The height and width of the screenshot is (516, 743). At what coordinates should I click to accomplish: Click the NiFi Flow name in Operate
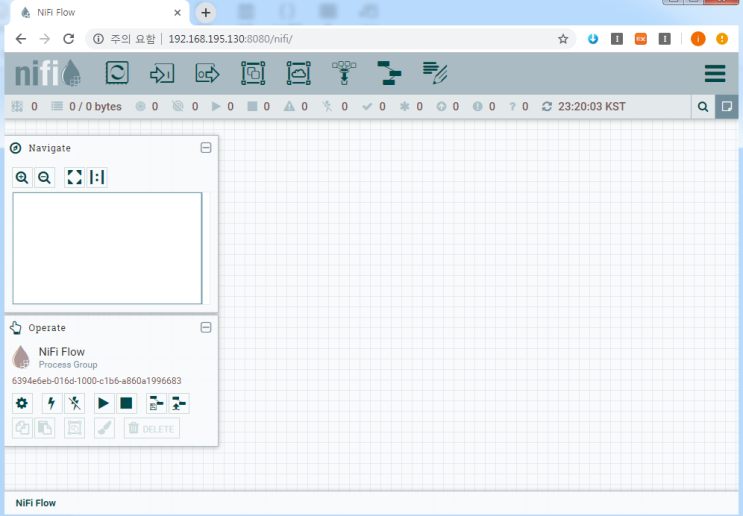tap(62, 352)
